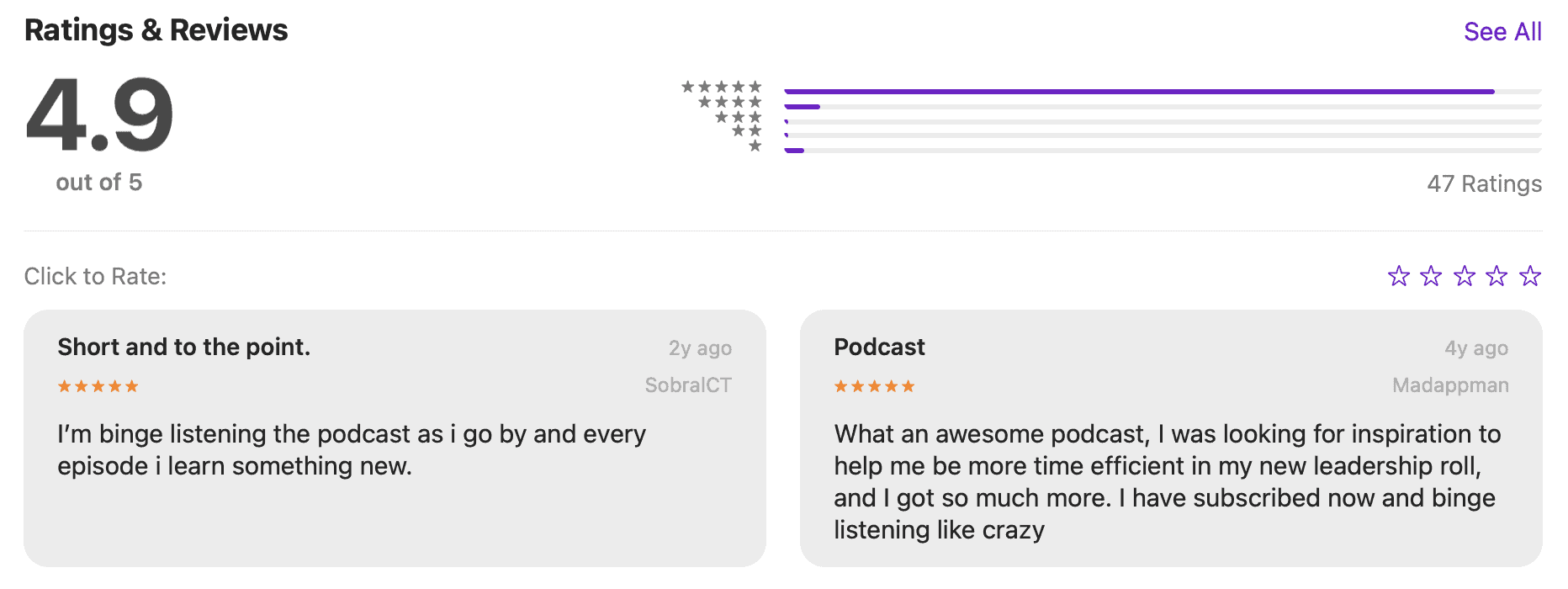Click the first star to rate
The image size is (1568, 589).
click(x=1398, y=276)
